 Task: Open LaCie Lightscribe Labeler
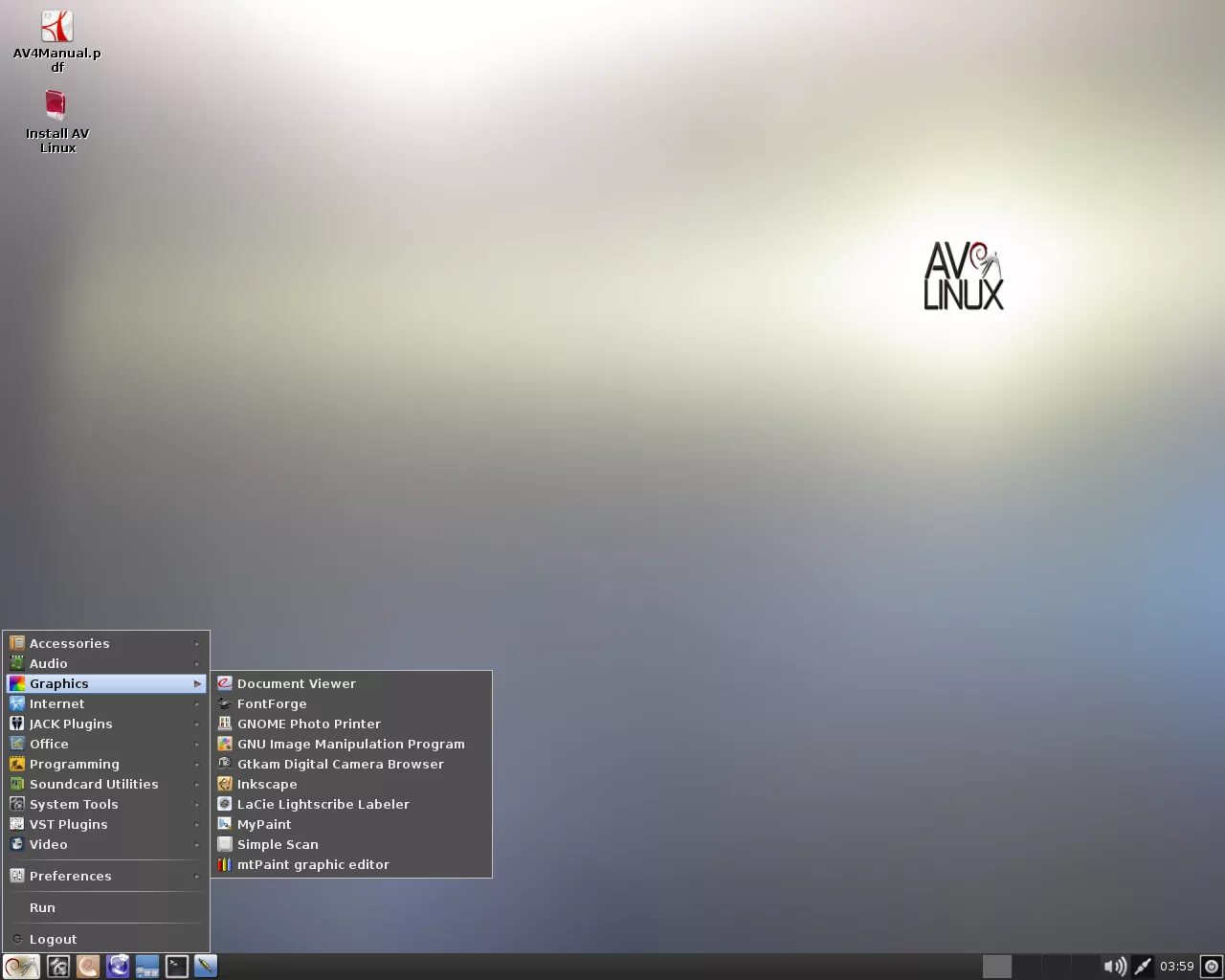pyautogui.click(x=351, y=804)
